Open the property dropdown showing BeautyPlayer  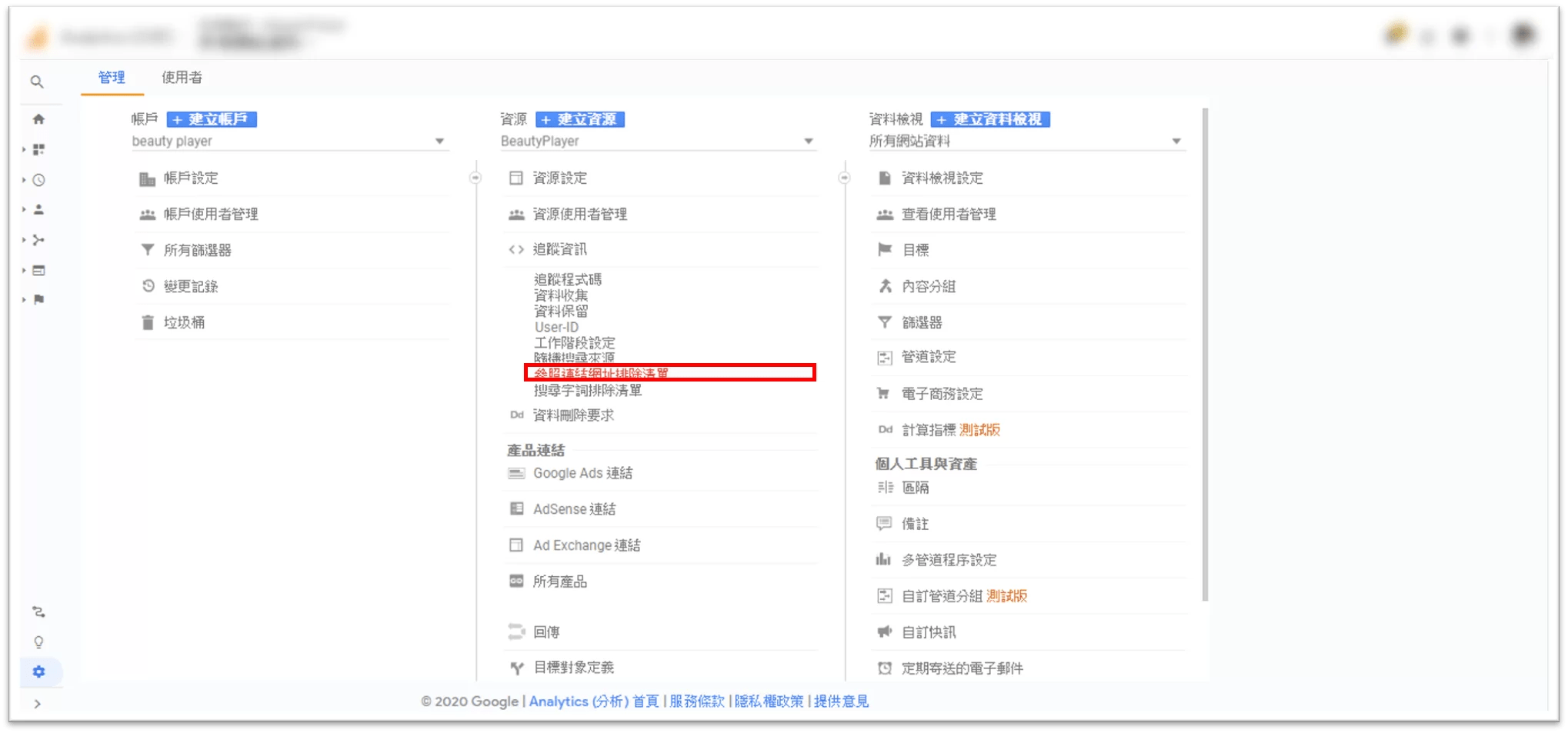point(658,142)
